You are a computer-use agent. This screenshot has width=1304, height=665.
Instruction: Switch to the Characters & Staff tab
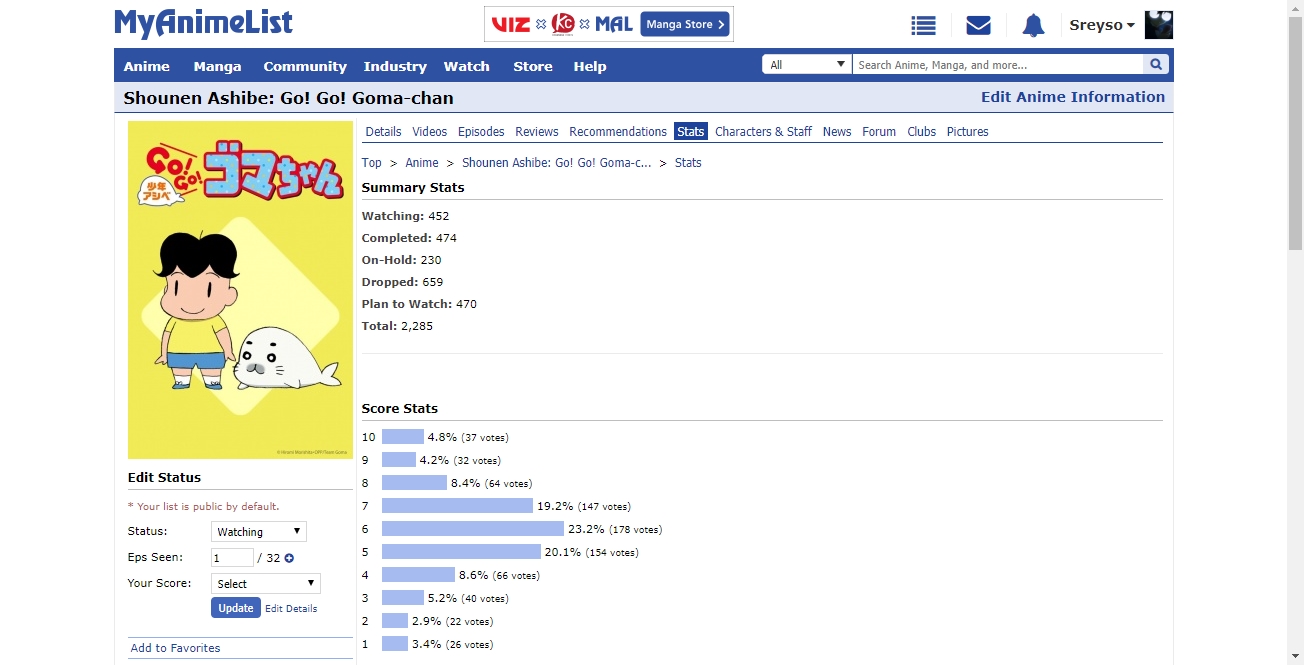pos(763,132)
